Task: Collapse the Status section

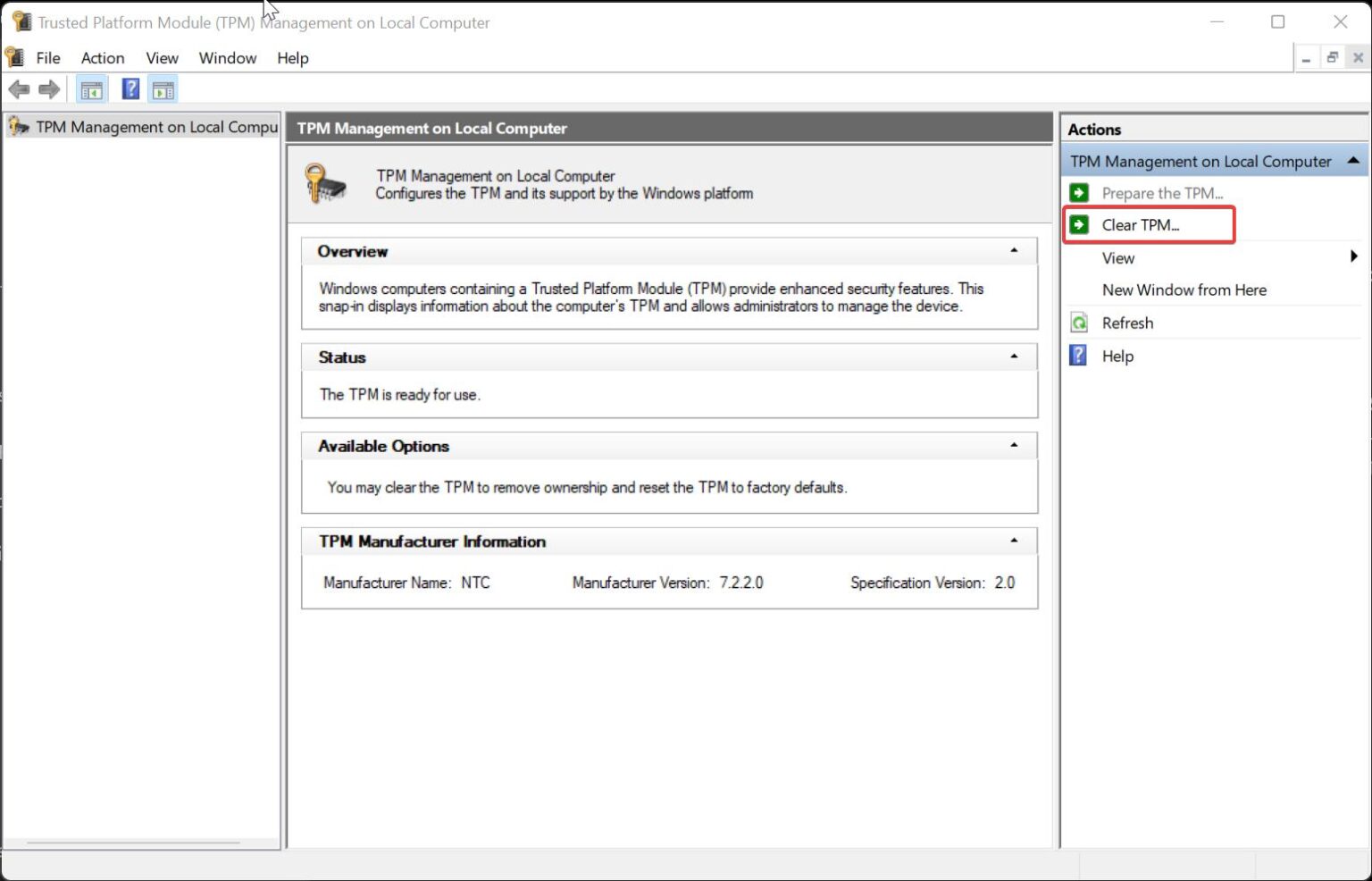Action: [1014, 357]
